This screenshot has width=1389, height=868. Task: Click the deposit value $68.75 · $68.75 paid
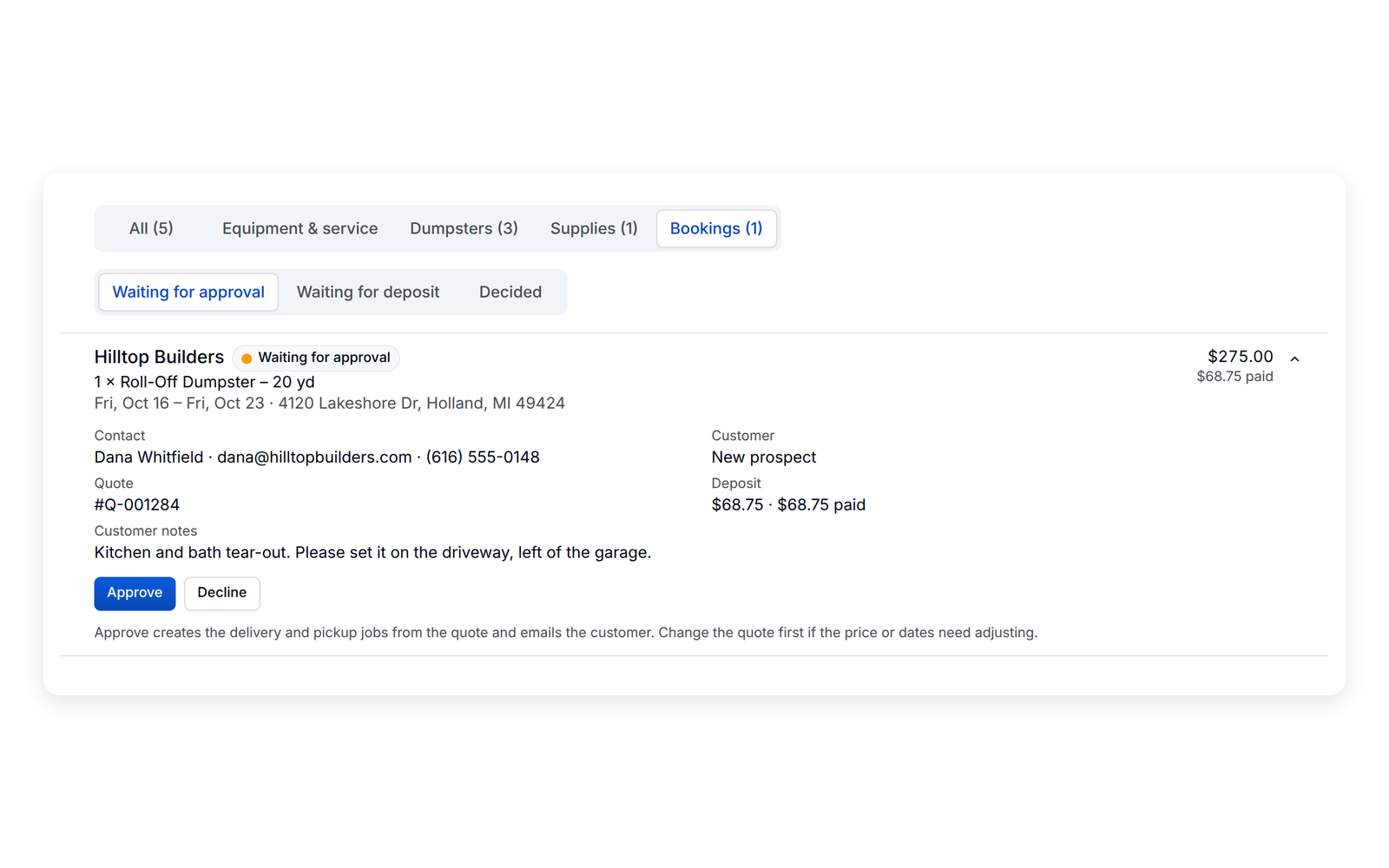click(x=788, y=505)
